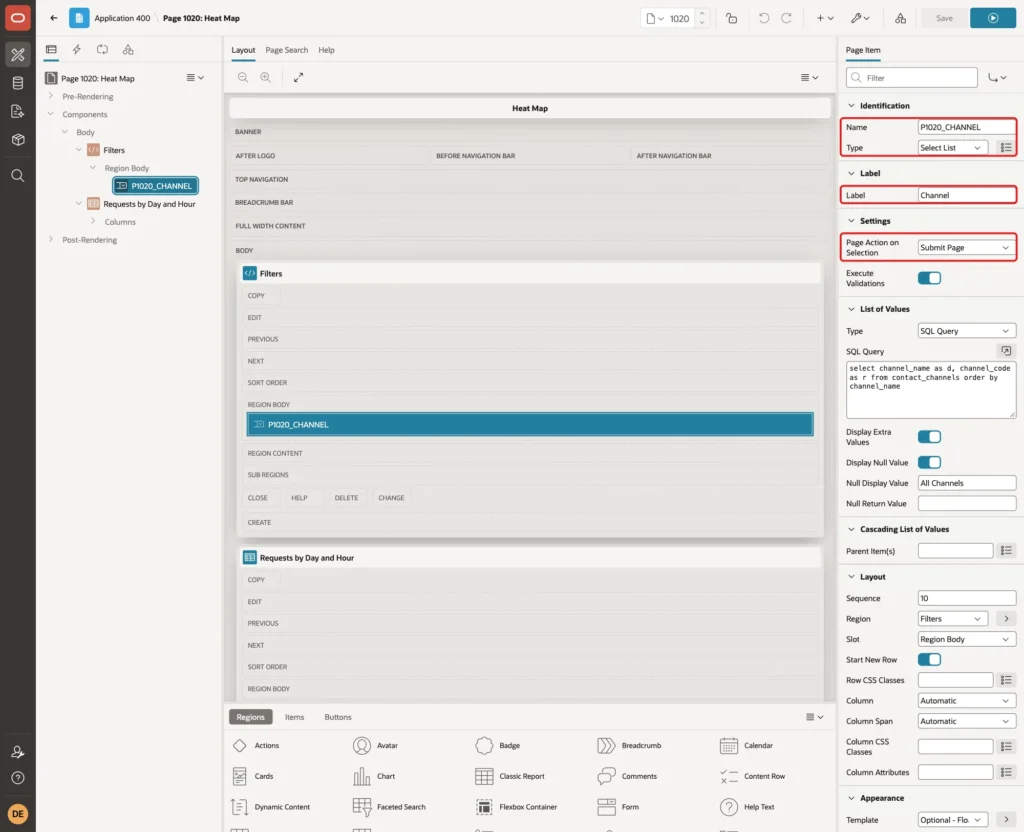Open the Processing tab icon
This screenshot has width=1024, height=832.
click(x=103, y=50)
